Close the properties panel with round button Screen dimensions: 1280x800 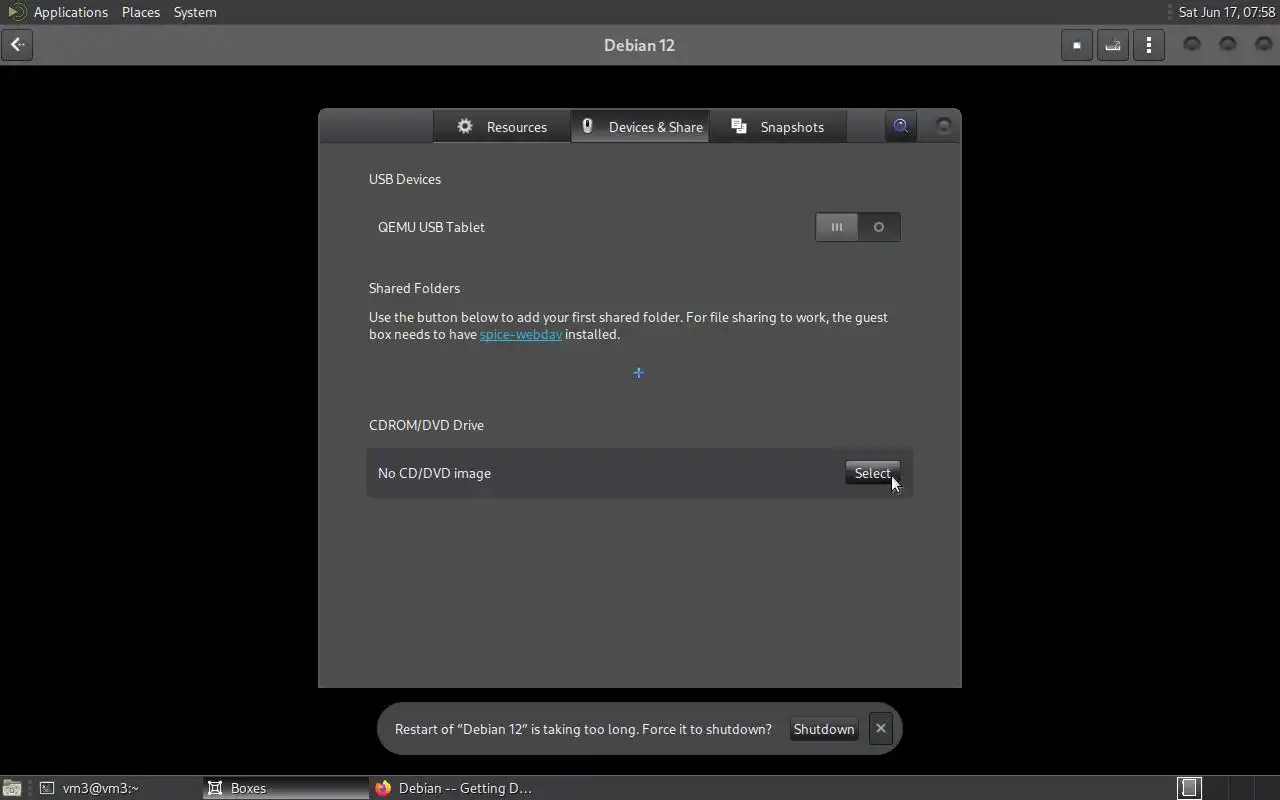click(x=943, y=126)
